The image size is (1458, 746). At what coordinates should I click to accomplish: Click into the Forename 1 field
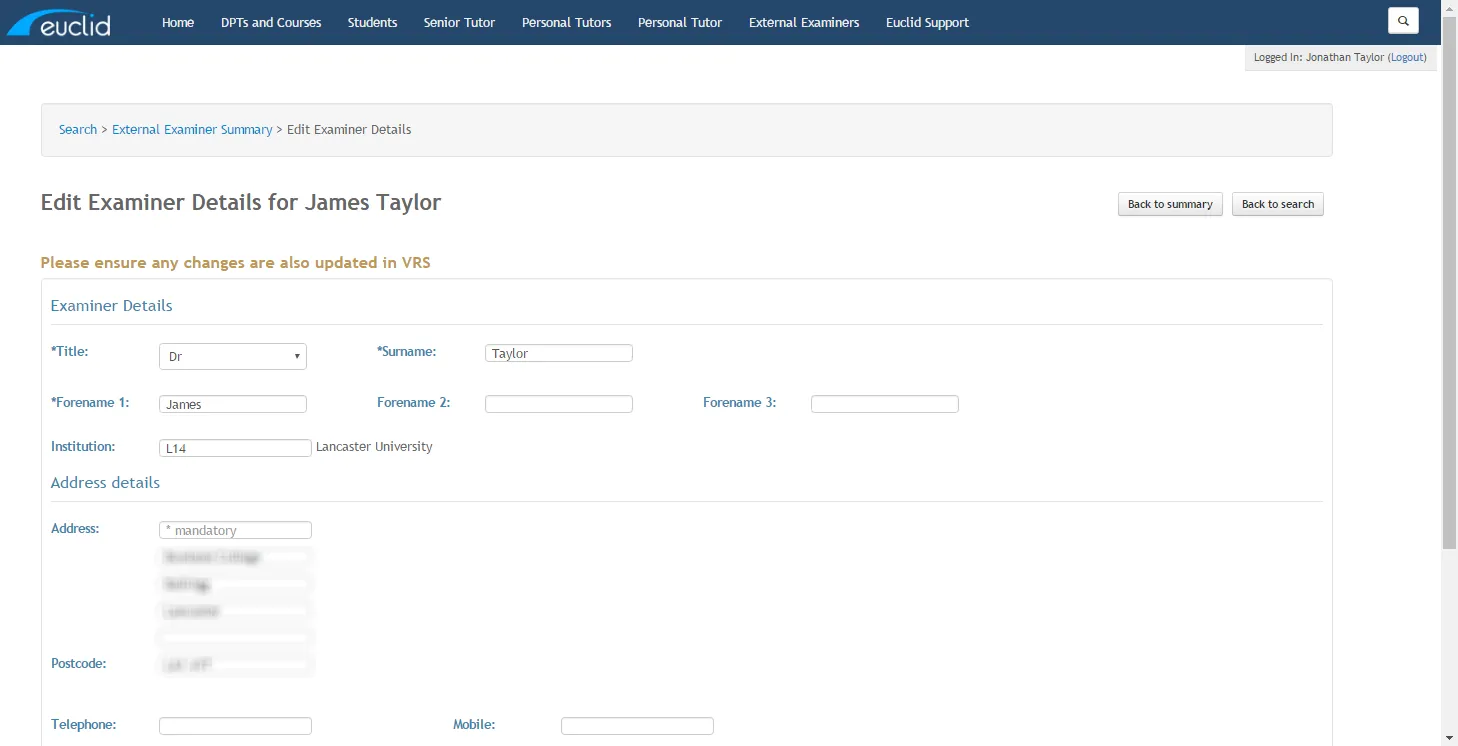click(232, 404)
